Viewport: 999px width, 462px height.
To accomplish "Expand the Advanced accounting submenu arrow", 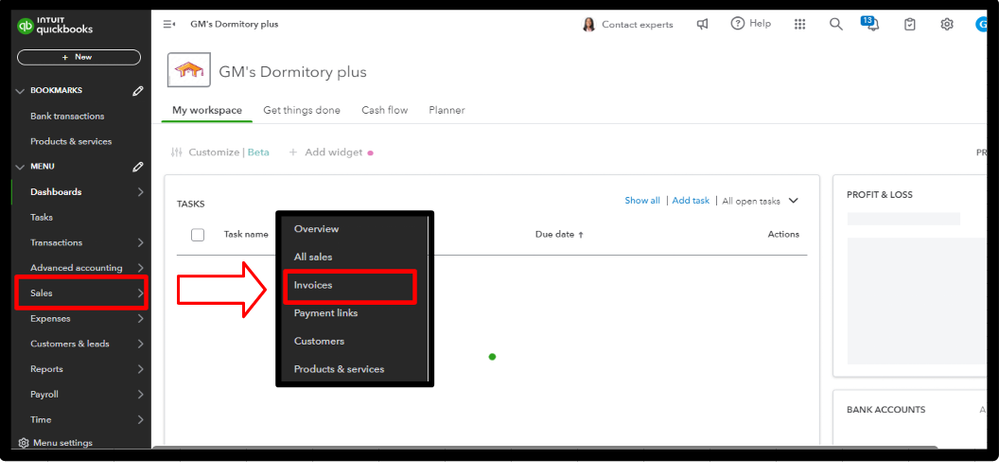I will coord(140,268).
